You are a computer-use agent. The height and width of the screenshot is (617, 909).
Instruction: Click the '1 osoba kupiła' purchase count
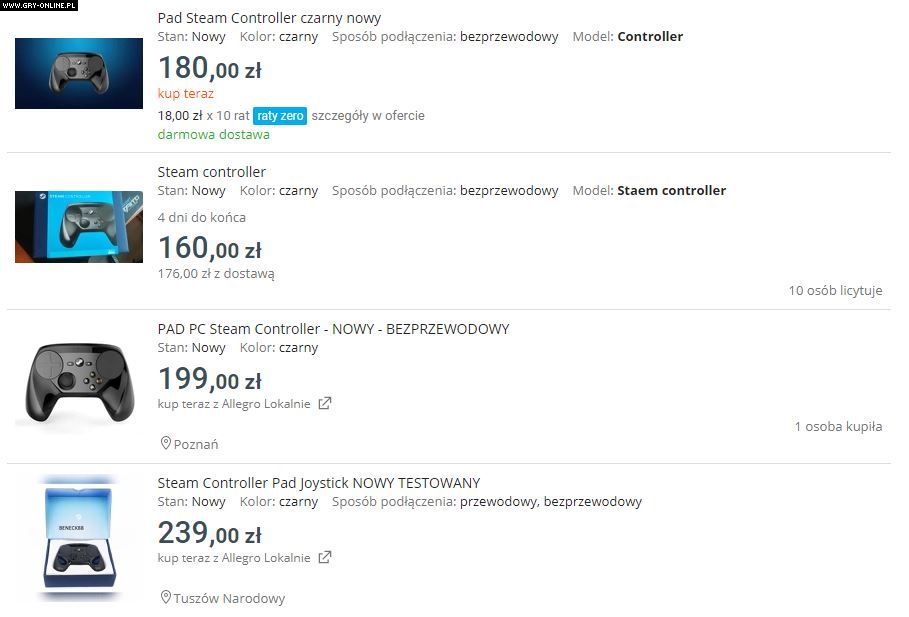(838, 426)
